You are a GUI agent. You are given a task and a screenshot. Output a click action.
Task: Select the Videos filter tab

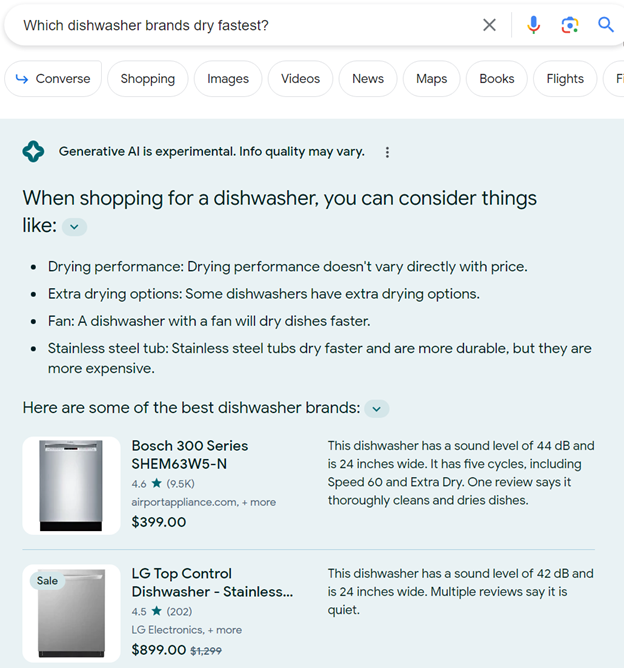coord(300,79)
